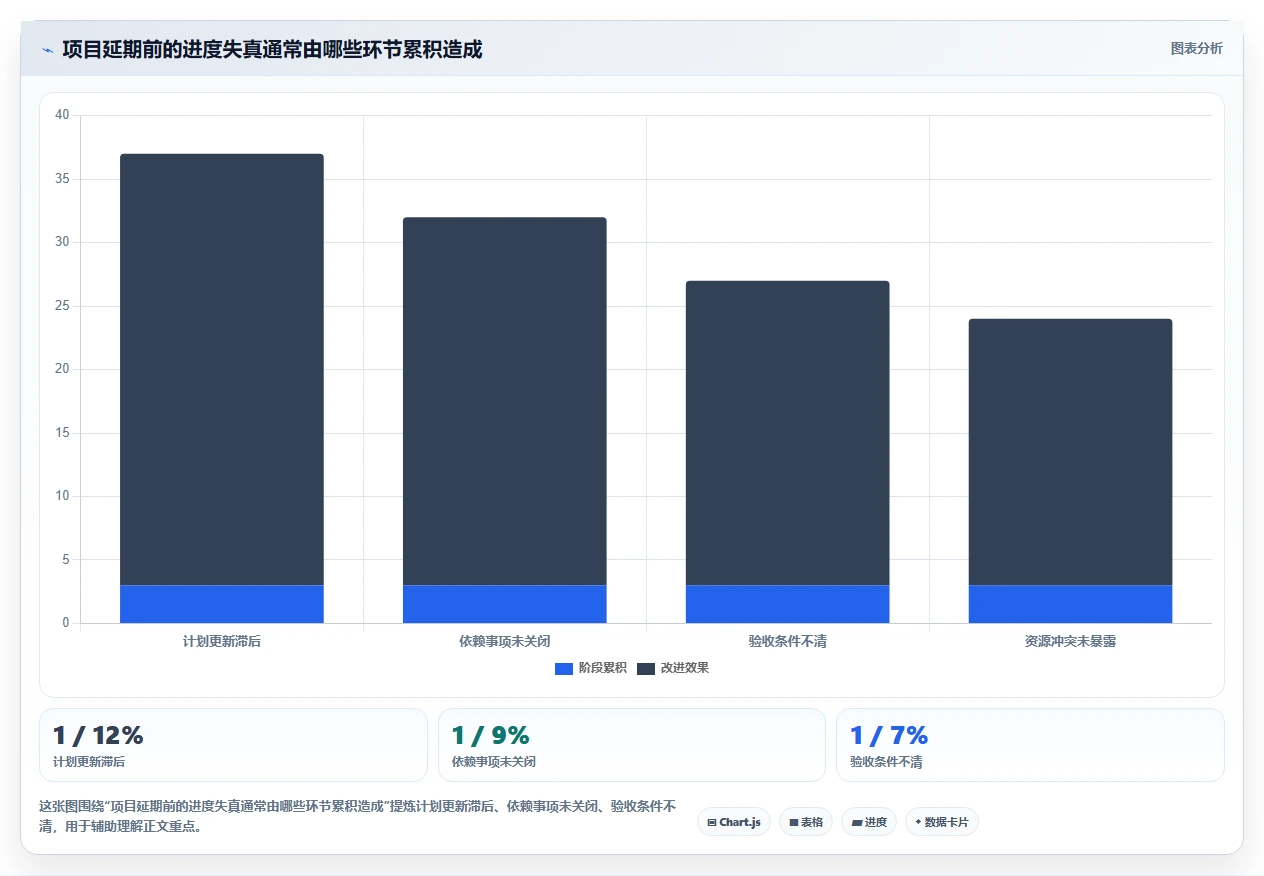Click the y-axis value 40
Viewport: 1264px width, 876px height.
(x=62, y=115)
